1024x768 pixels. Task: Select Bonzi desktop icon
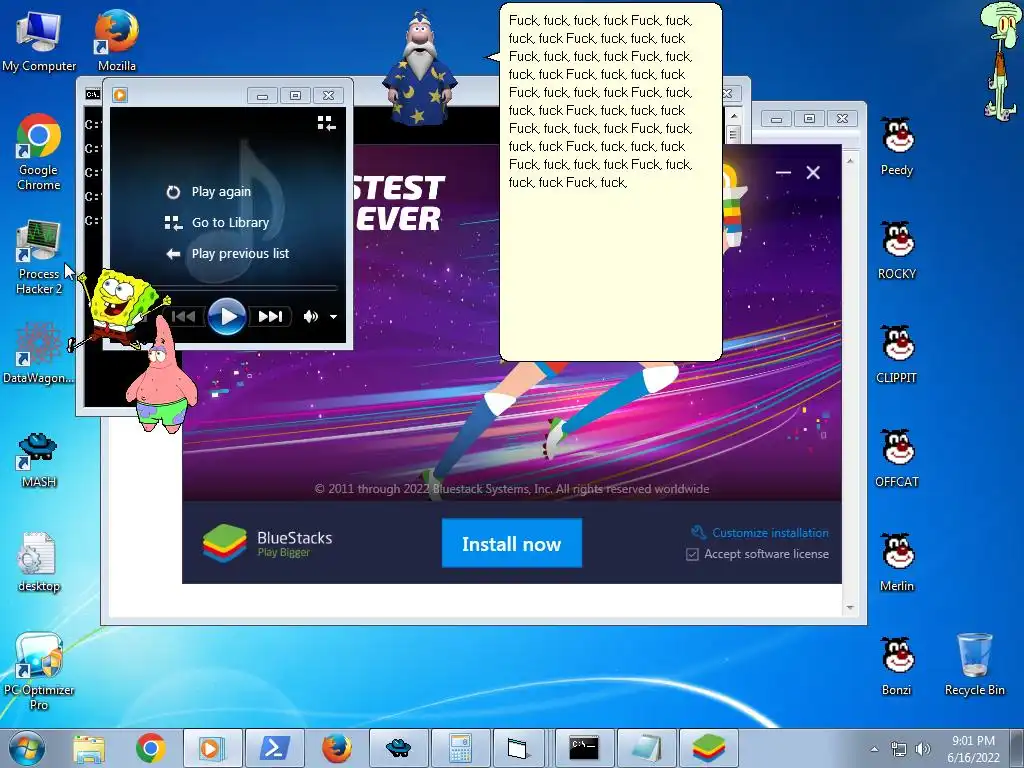(897, 665)
